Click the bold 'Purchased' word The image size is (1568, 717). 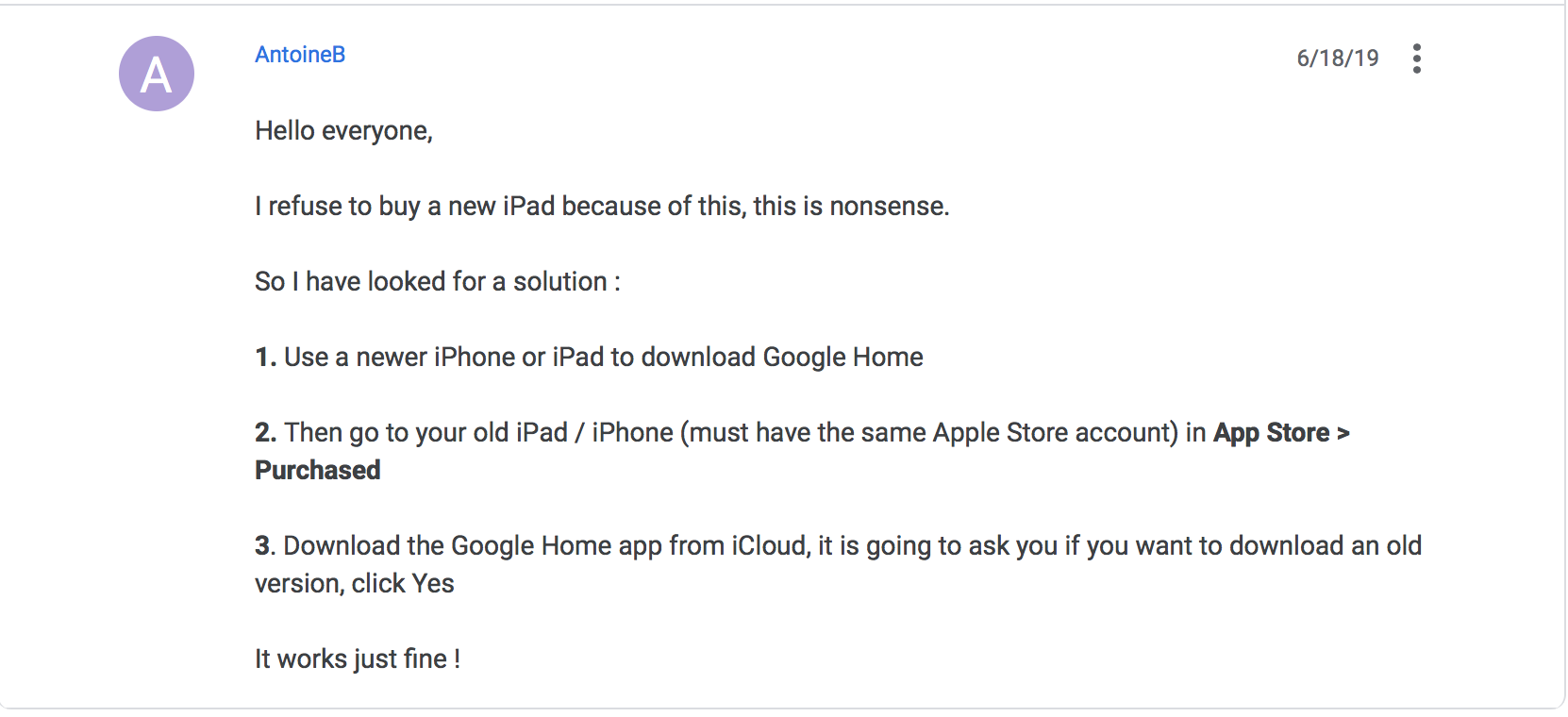click(x=318, y=471)
